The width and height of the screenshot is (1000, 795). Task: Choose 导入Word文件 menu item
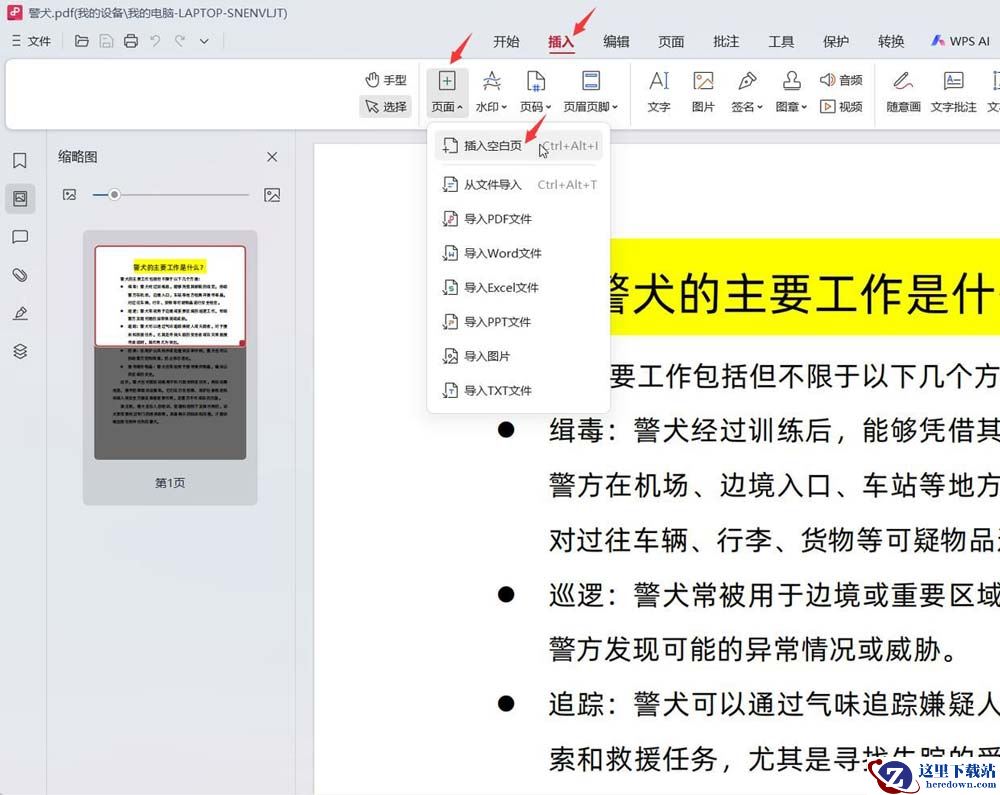(x=518, y=253)
